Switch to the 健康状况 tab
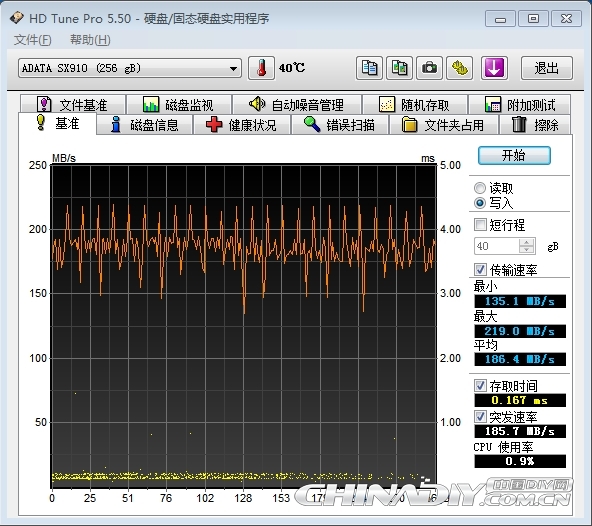This screenshot has height=526, width=592. coord(242,125)
